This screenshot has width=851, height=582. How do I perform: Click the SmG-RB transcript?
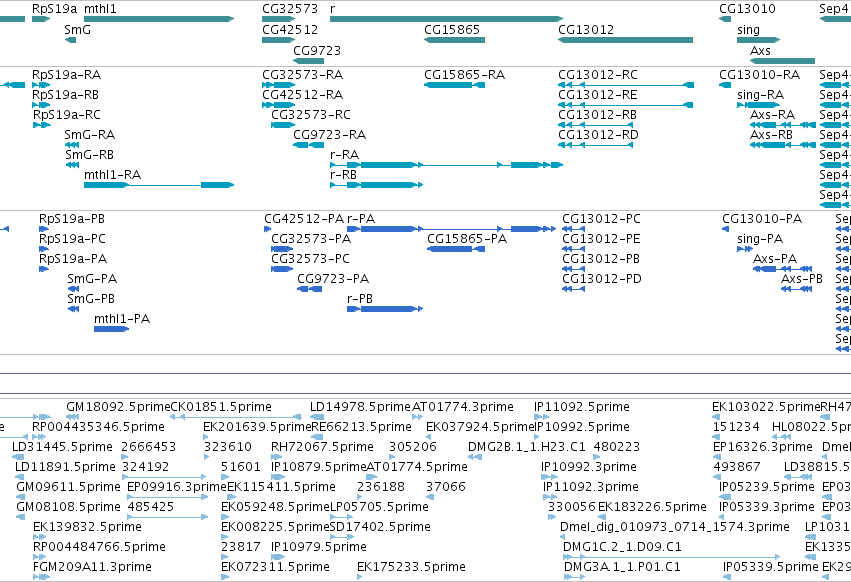coord(72,165)
